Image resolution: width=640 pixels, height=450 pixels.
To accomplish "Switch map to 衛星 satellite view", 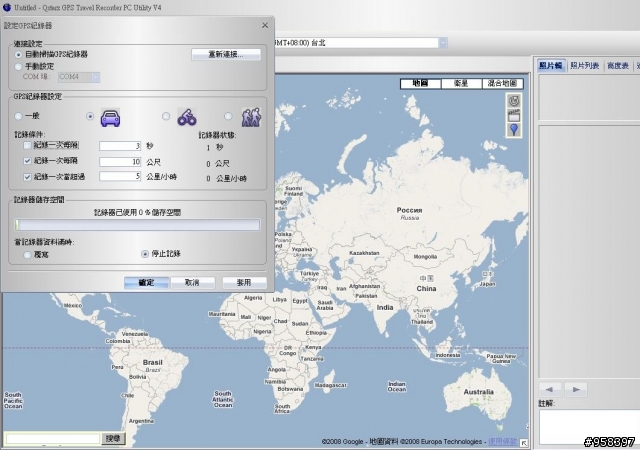I will coord(461,83).
